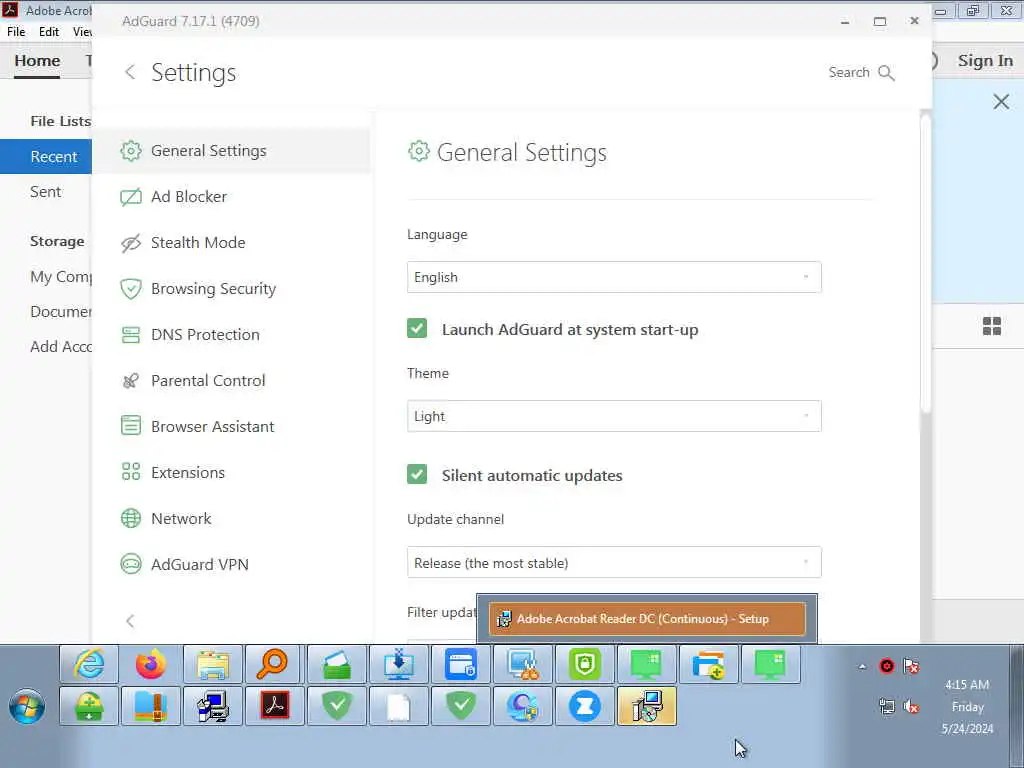The height and width of the screenshot is (768, 1024).
Task: Open the green folder app in taskbar
Action: click(337, 664)
